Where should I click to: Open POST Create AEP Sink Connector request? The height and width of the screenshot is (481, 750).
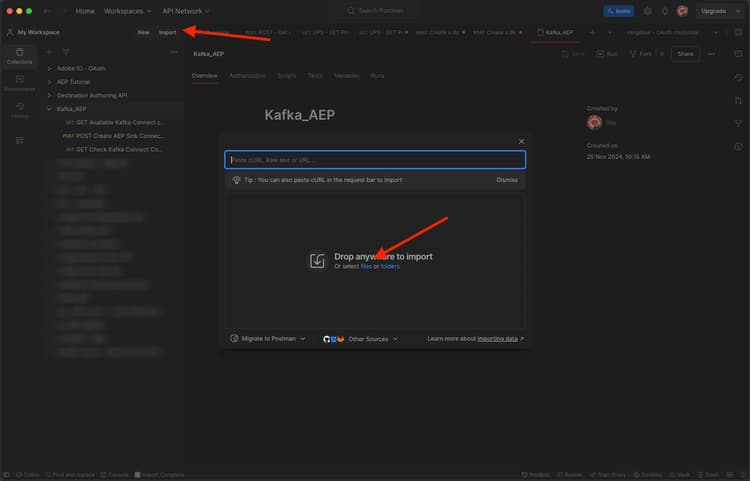113,136
